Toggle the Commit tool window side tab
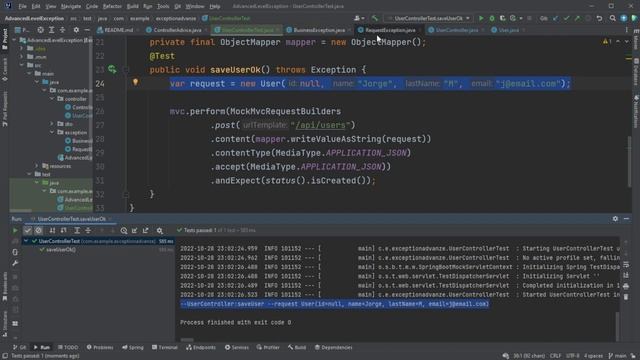 click(5, 69)
